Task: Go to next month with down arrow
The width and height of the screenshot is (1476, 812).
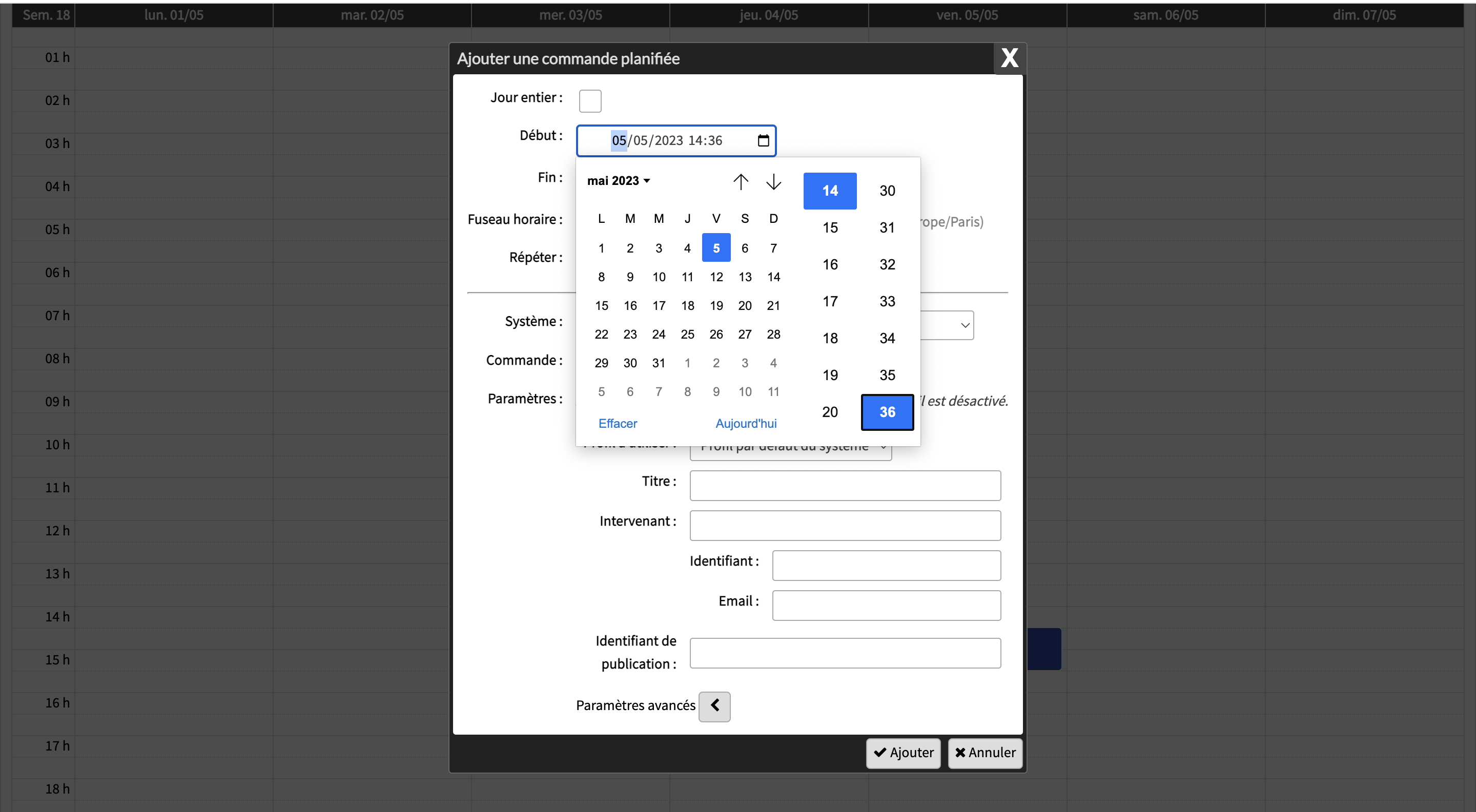Action: 773,181
